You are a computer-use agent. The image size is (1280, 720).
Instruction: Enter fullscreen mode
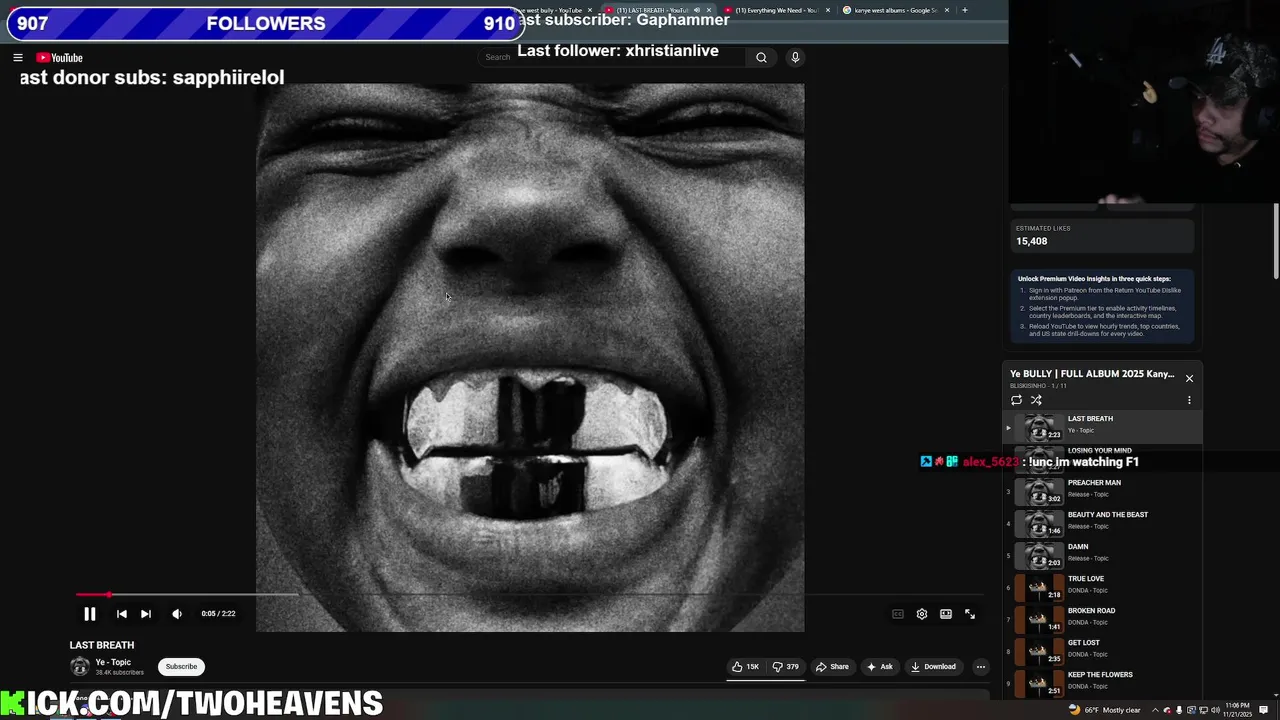point(970,614)
